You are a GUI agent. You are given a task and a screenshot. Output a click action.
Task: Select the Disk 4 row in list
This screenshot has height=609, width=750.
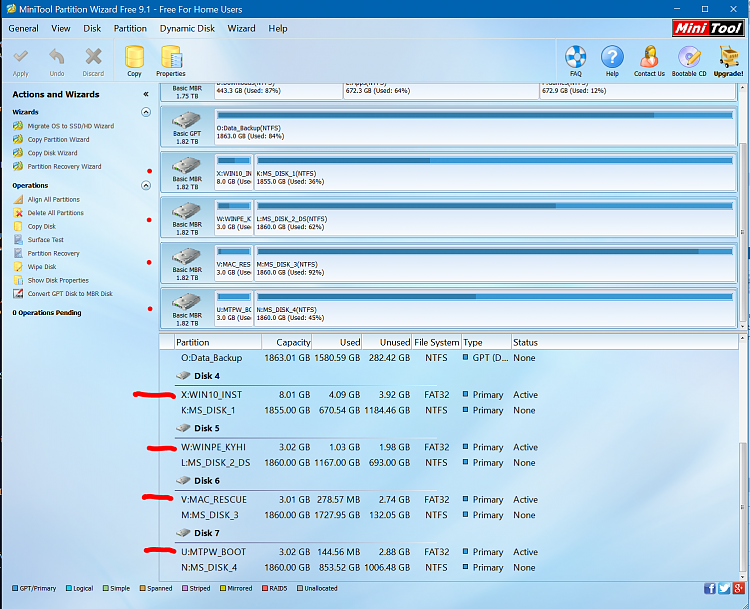point(207,376)
